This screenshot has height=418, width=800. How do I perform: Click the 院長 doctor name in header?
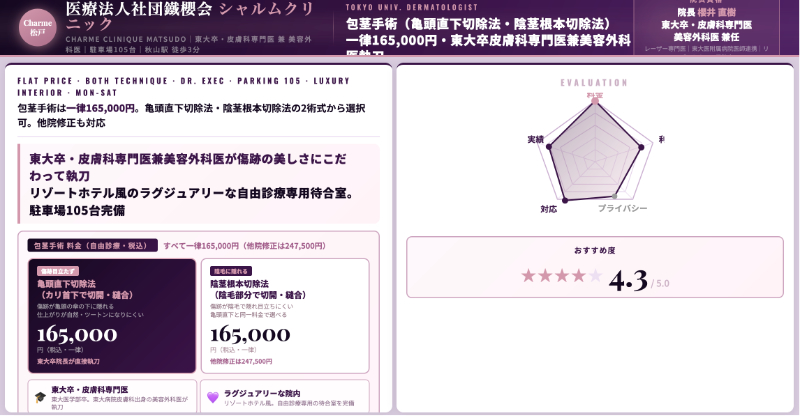point(698,12)
